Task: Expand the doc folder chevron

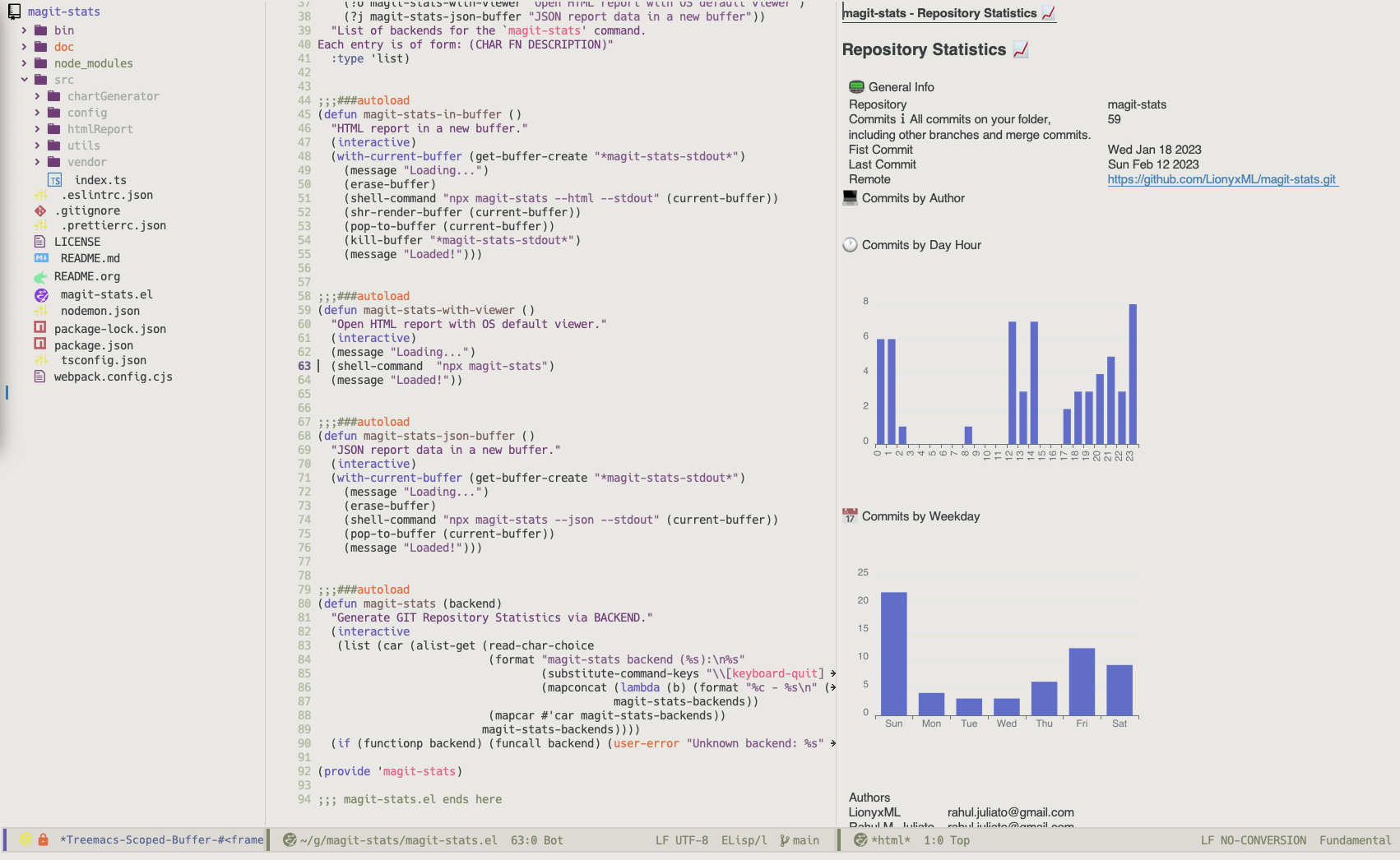Action: (x=24, y=47)
